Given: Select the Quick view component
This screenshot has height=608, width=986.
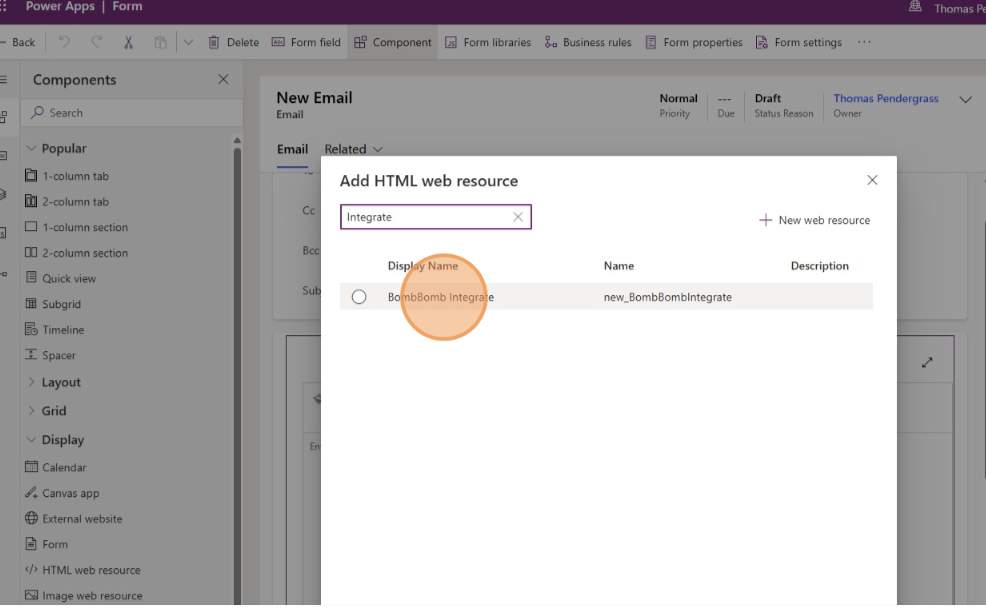Looking at the screenshot, I should pyautogui.click(x=60, y=279).
